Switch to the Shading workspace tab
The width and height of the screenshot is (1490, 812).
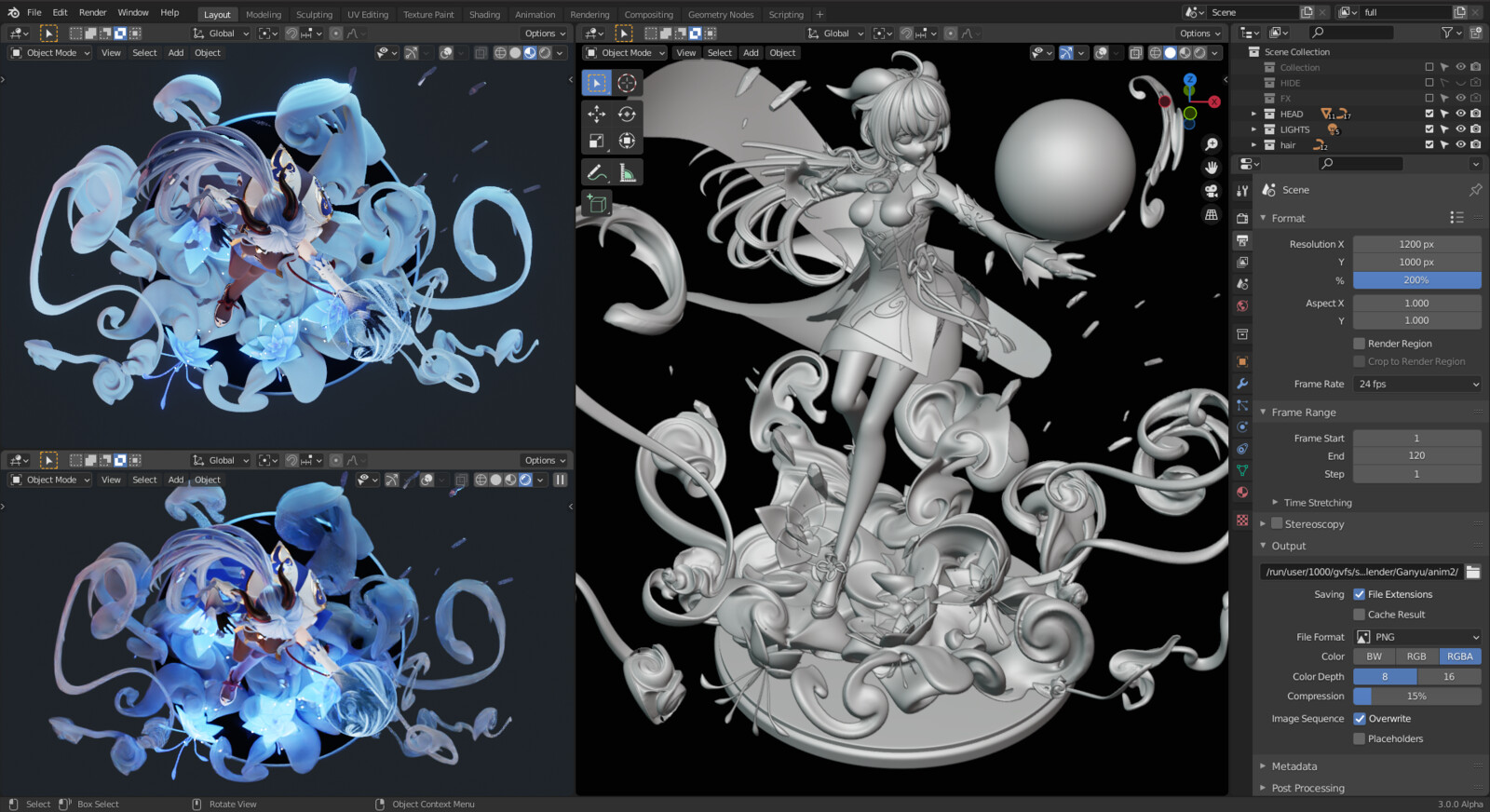484,15
